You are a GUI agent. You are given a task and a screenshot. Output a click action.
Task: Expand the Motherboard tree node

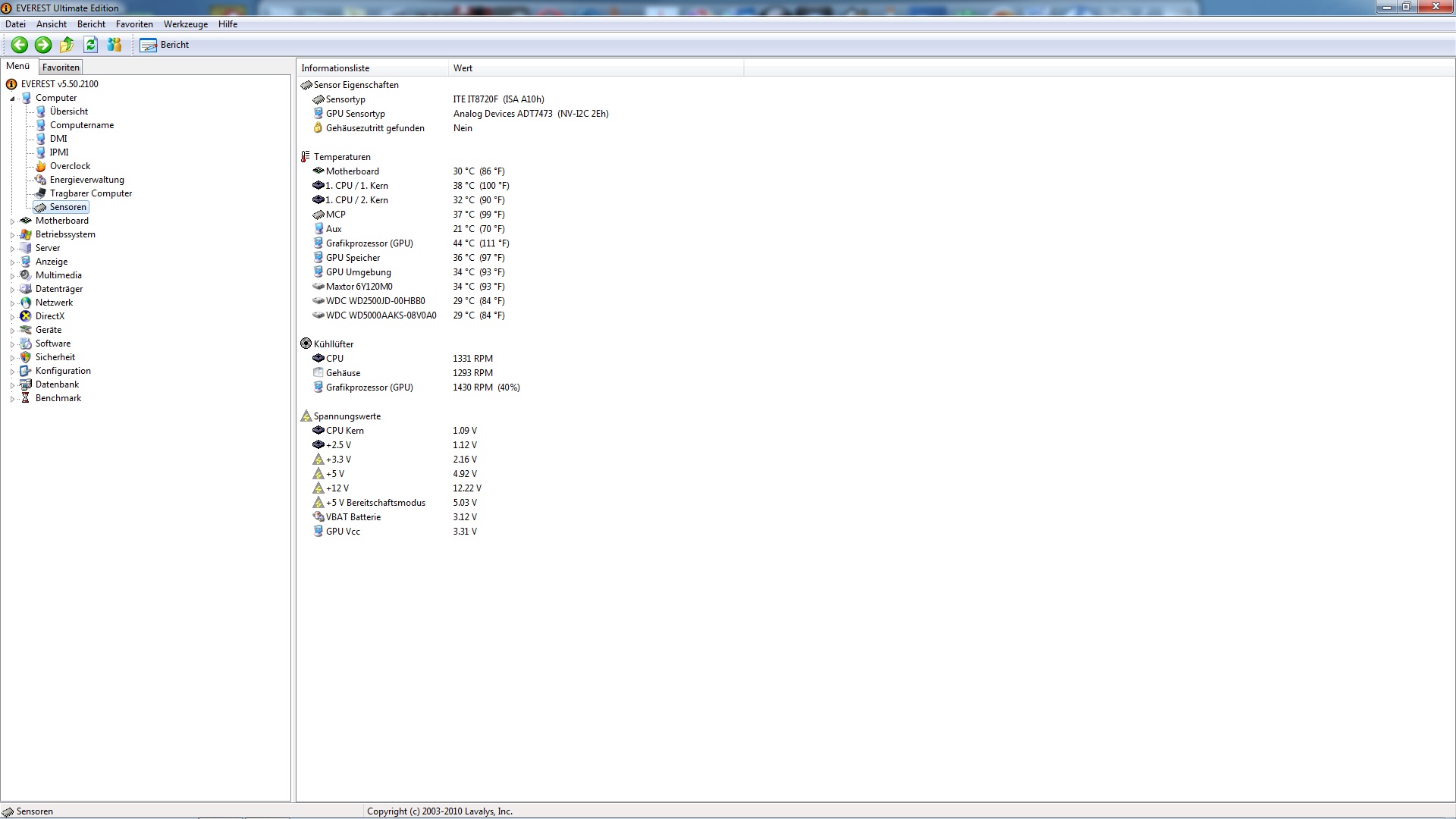12,221
